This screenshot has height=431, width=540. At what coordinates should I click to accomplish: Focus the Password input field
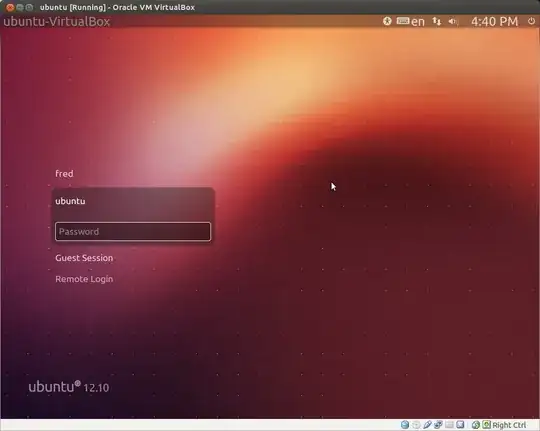[133, 232]
